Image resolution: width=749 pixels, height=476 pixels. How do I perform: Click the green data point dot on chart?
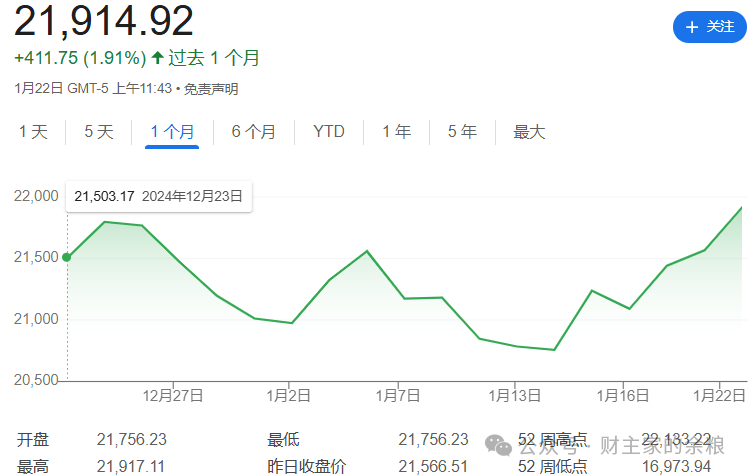67,257
